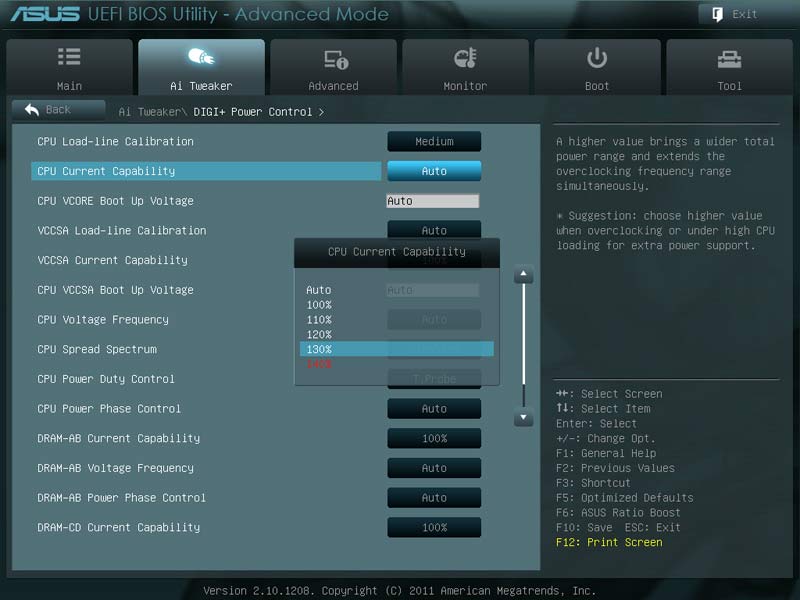The width and height of the screenshot is (800, 600).
Task: Click the scrollbar down arrow
Action: click(x=523, y=417)
